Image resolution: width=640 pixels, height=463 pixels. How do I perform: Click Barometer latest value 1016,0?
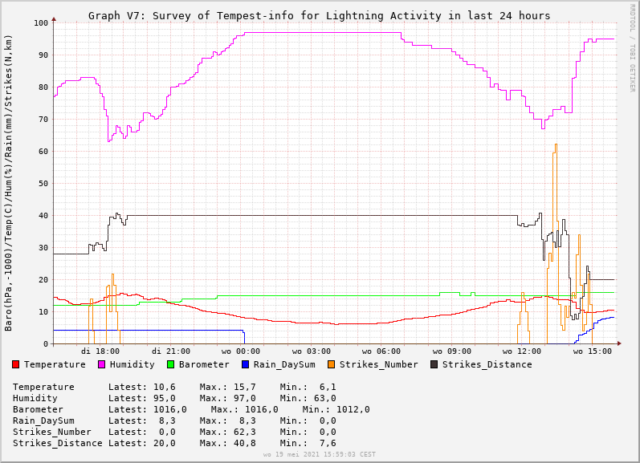(x=170, y=410)
